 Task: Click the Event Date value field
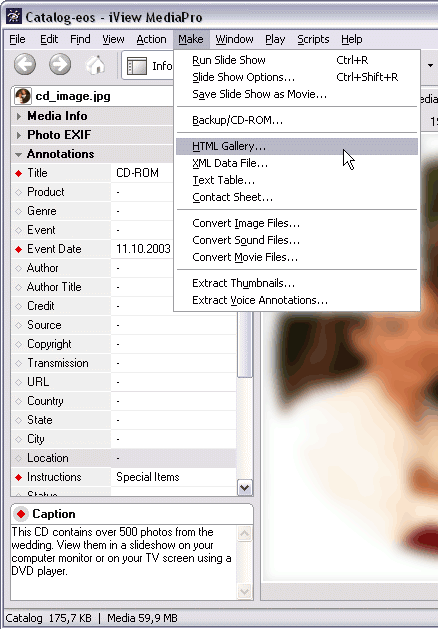(173, 249)
